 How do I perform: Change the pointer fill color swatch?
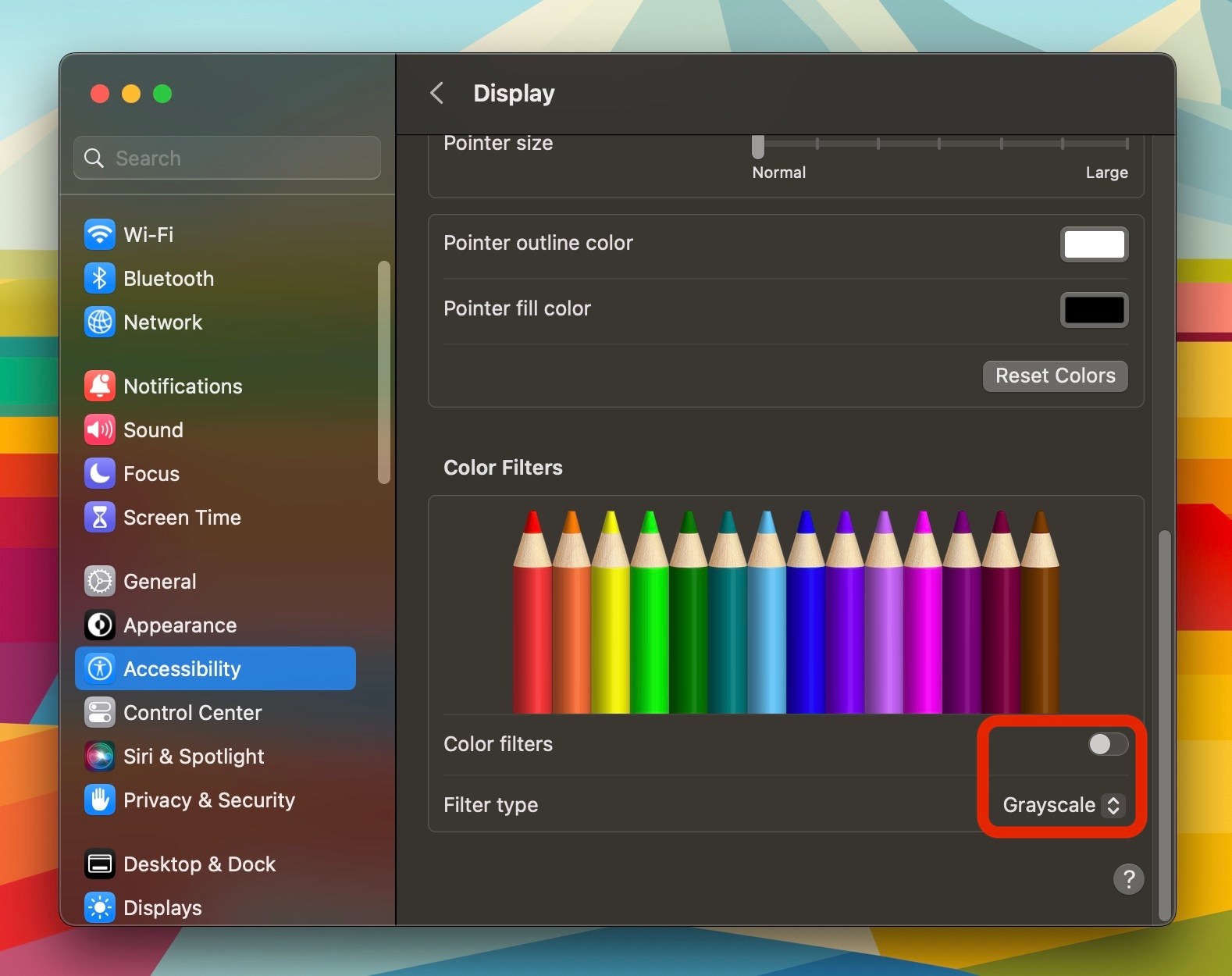click(1094, 310)
